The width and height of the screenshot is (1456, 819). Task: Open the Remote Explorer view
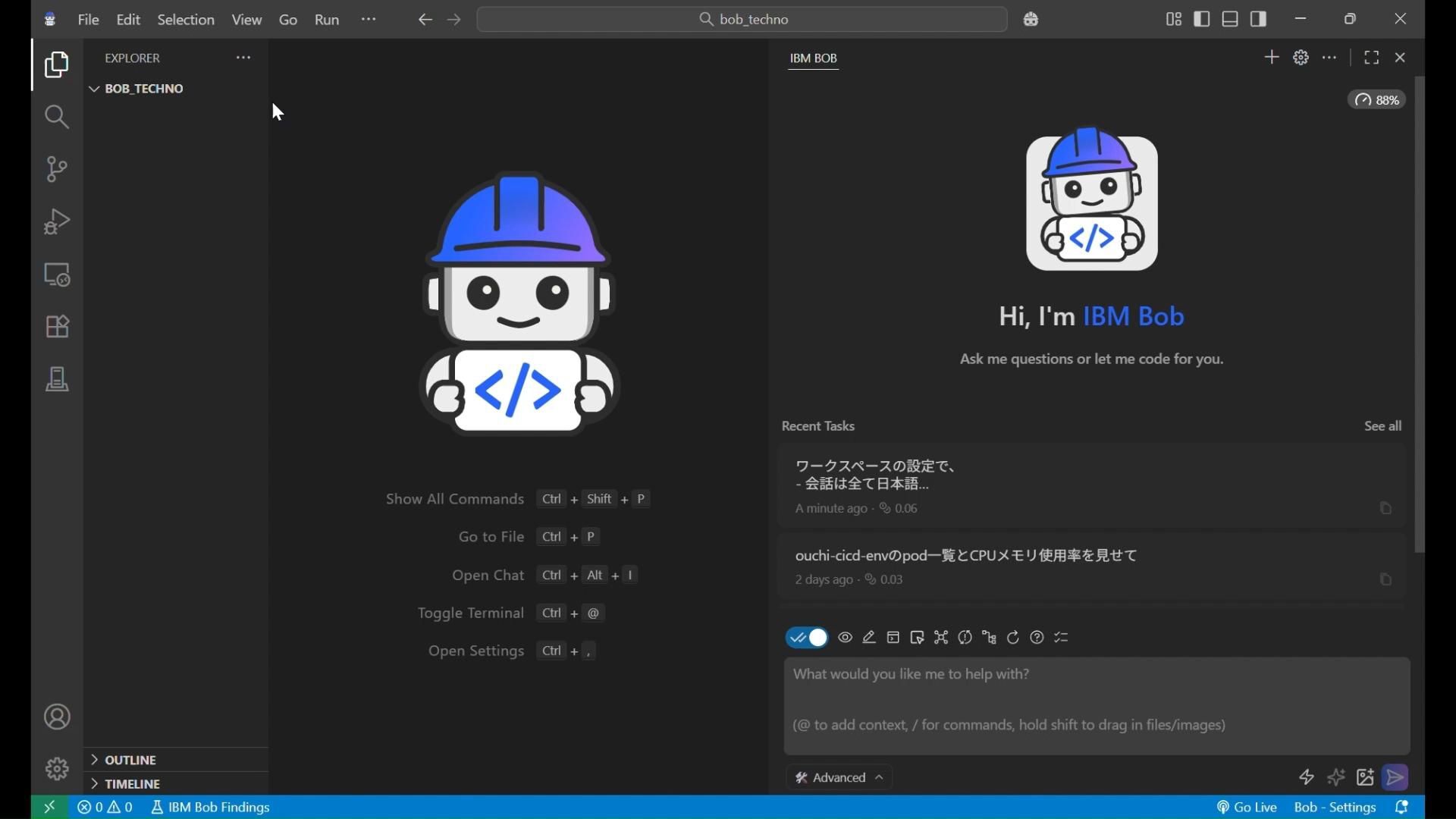[57, 274]
